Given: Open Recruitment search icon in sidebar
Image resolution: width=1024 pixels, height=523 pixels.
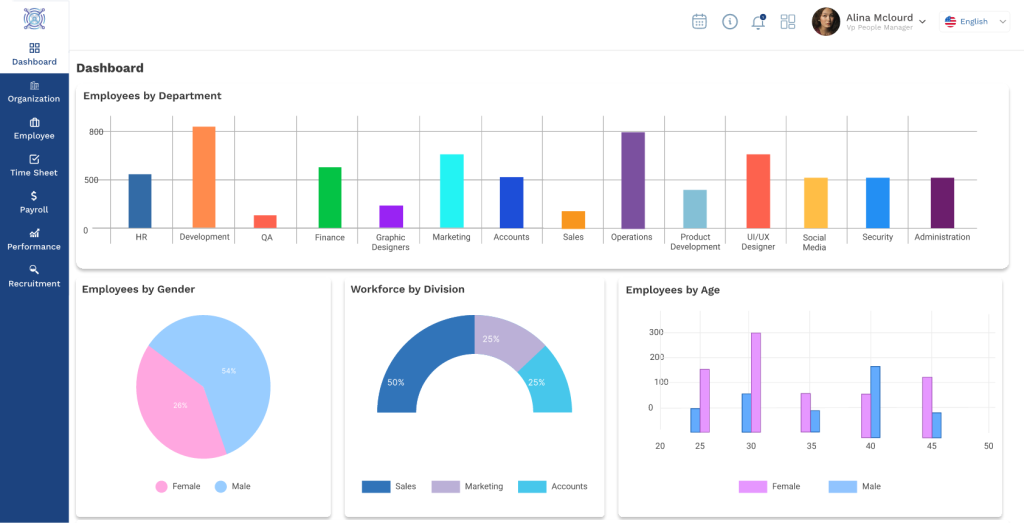Looking at the screenshot, I should (34, 270).
